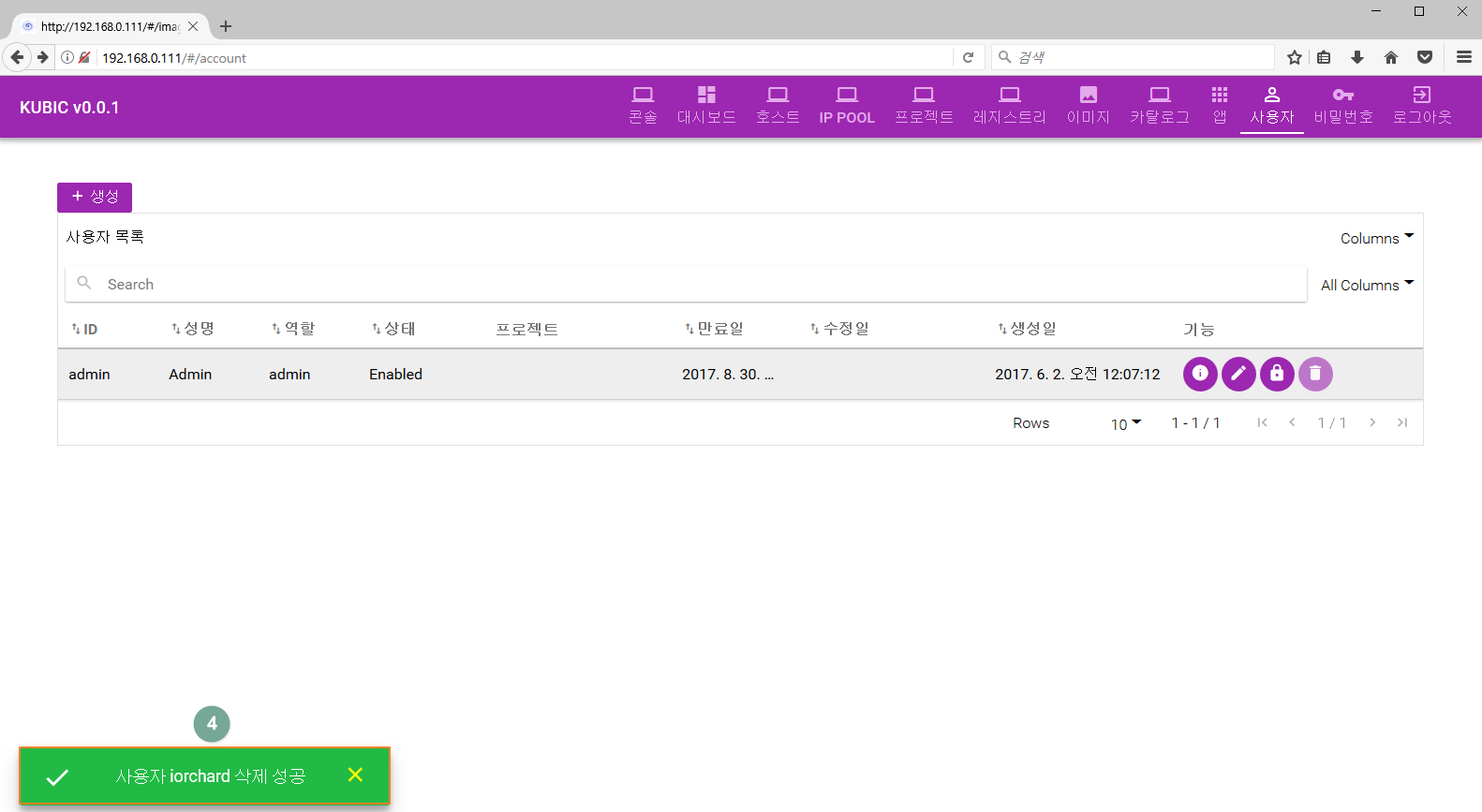Click the browser address bar
The height and width of the screenshot is (812, 1482).
[525, 57]
